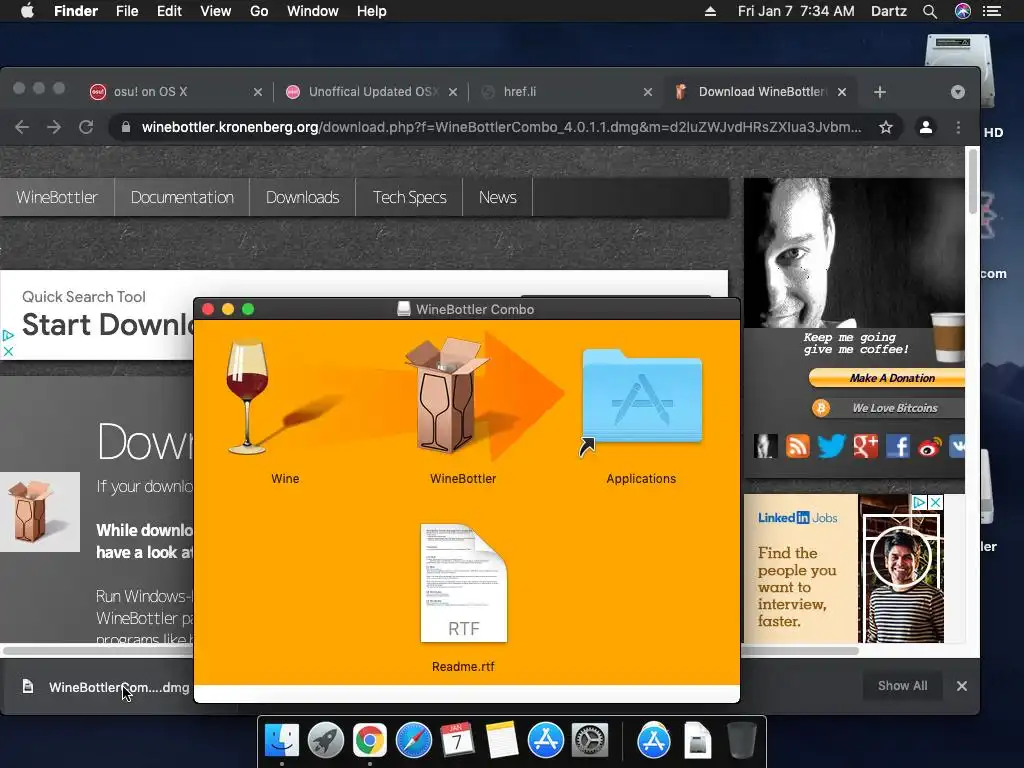Click the We Love Bitcoins button
Screen dimensions: 1024x768
(887, 408)
